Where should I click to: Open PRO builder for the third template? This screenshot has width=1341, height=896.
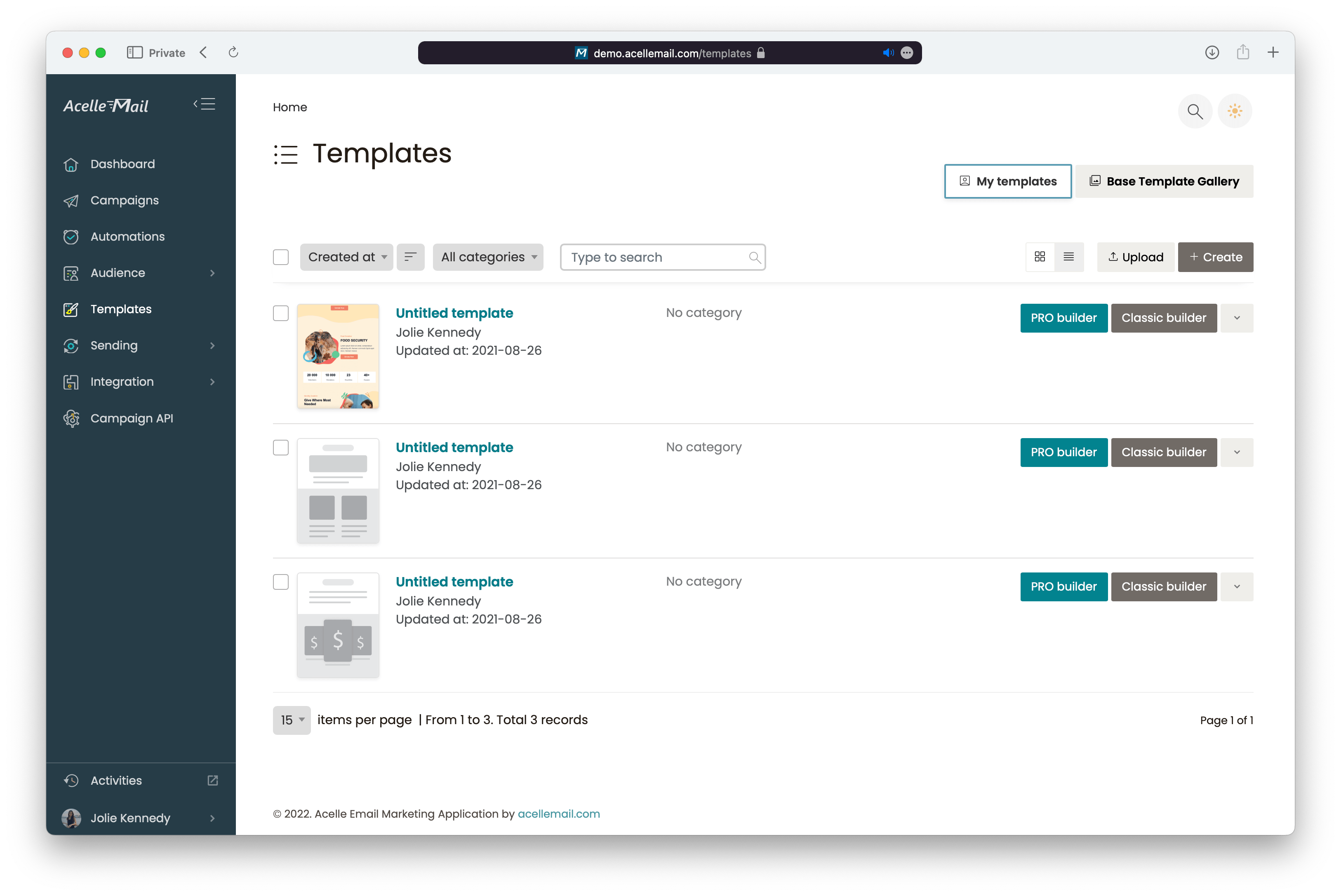tap(1064, 587)
